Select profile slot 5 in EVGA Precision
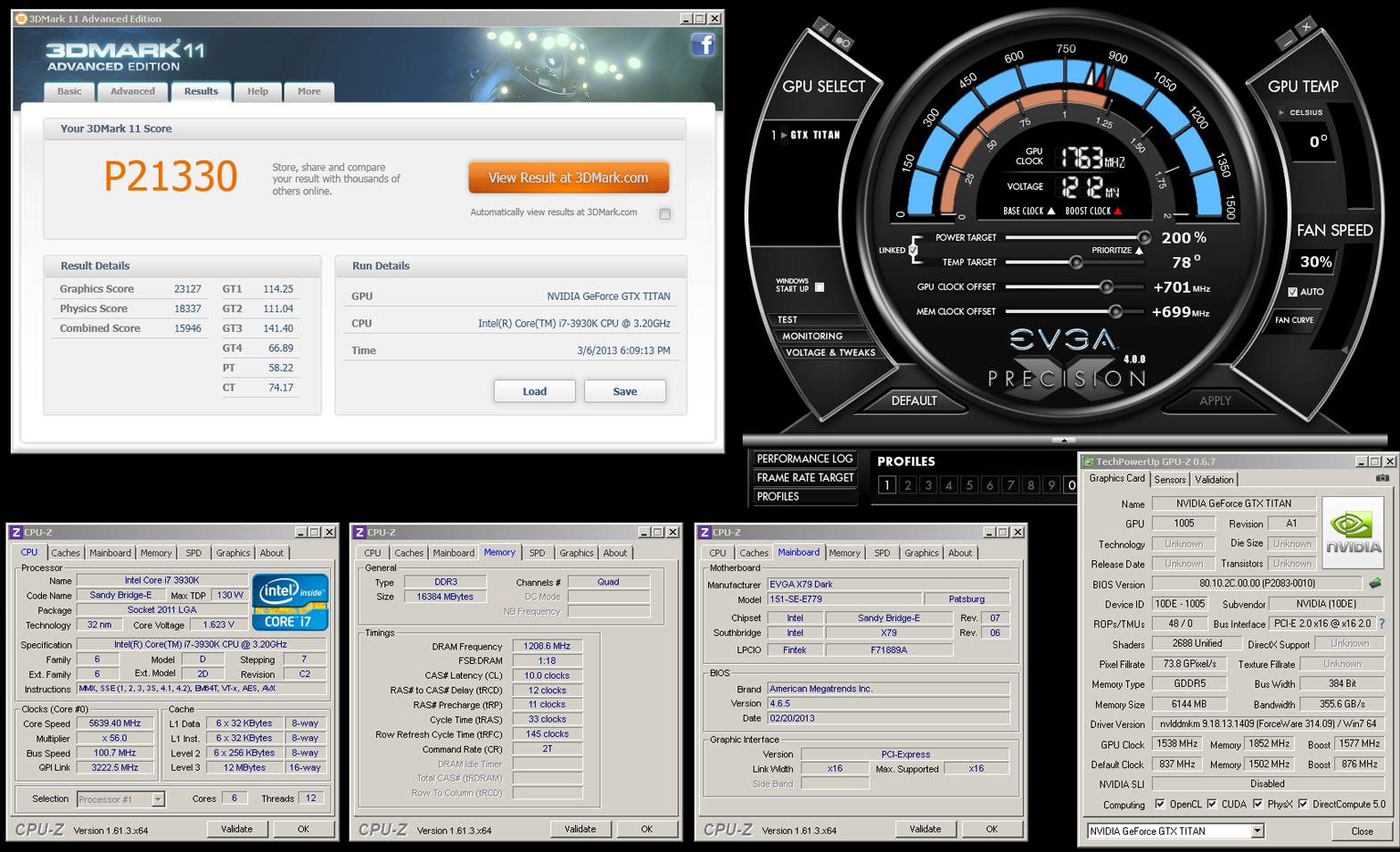1400x852 pixels. pyautogui.click(x=969, y=485)
